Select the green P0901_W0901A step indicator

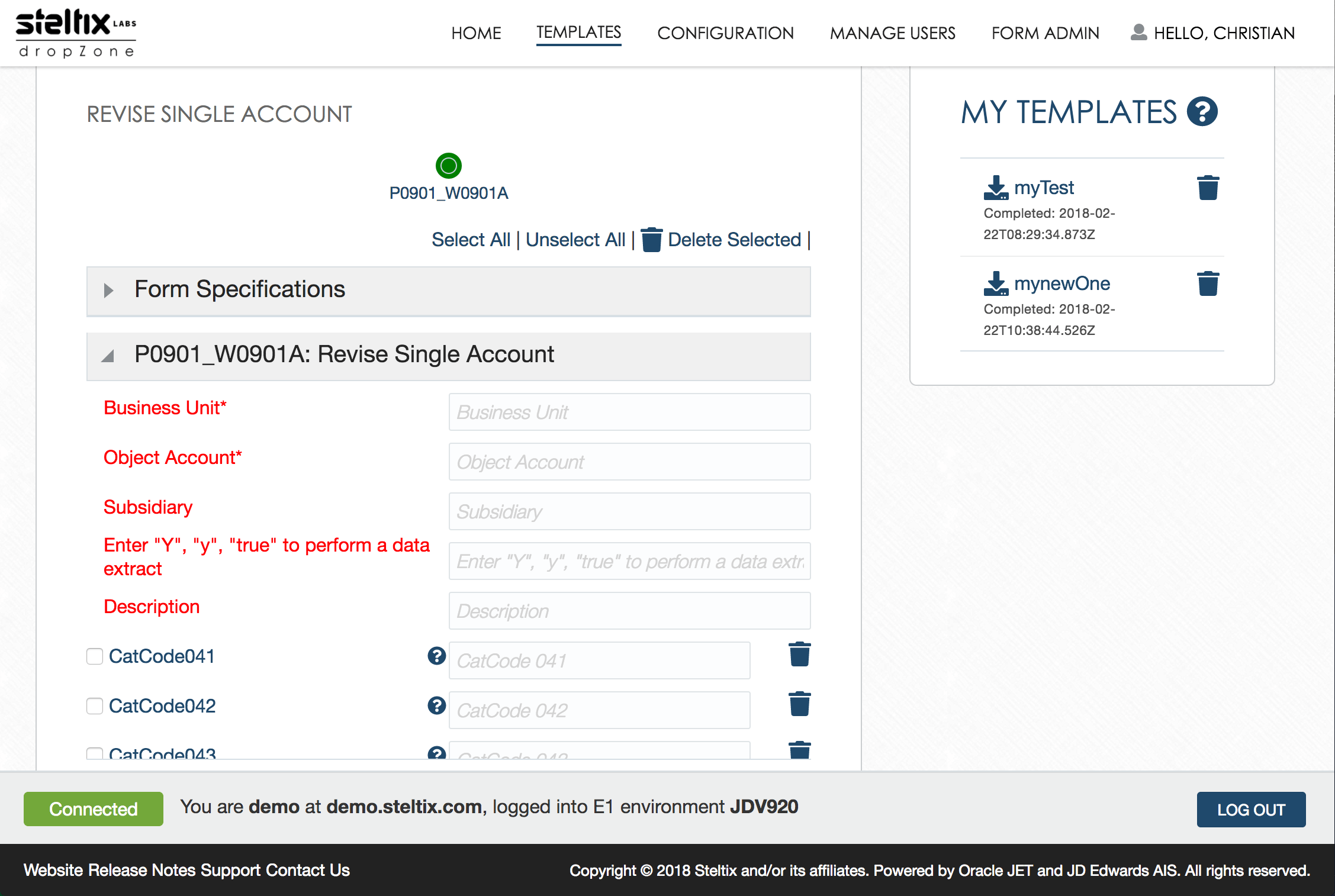[448, 166]
